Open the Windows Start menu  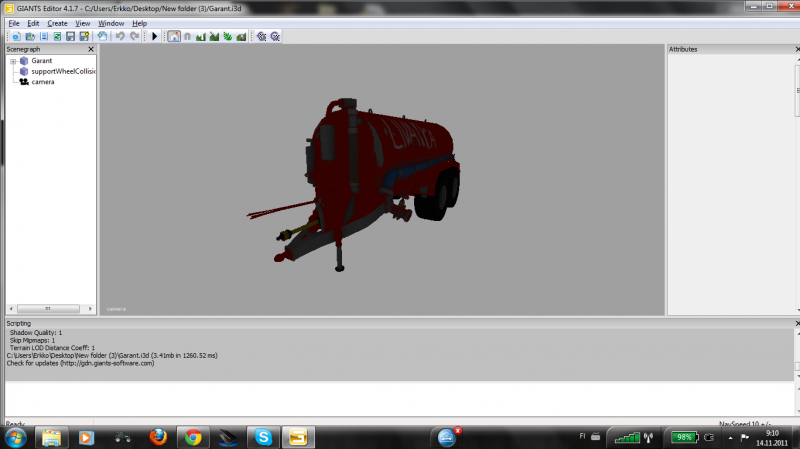(15, 438)
